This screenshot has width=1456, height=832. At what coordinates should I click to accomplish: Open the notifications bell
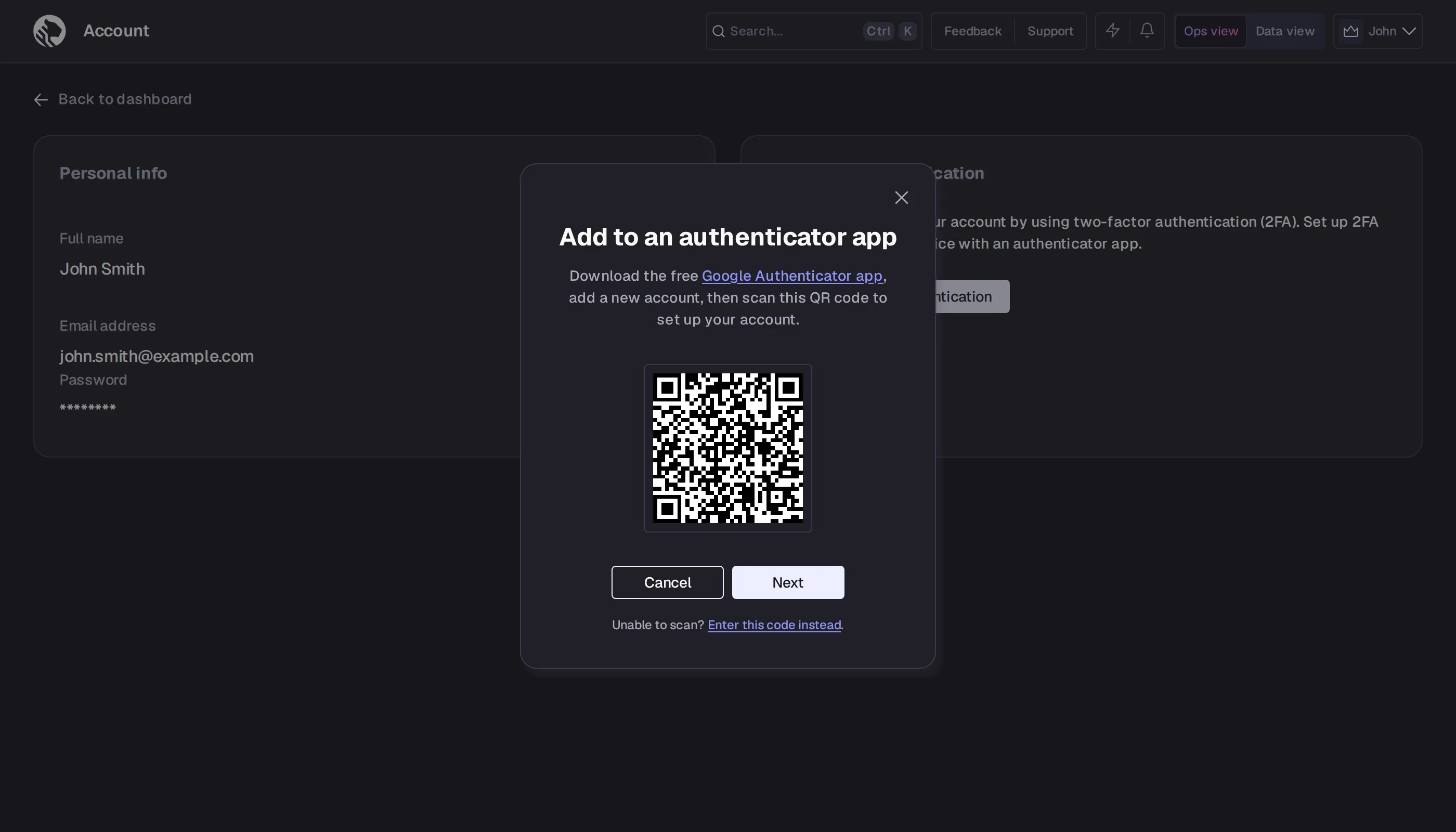[1146, 30]
